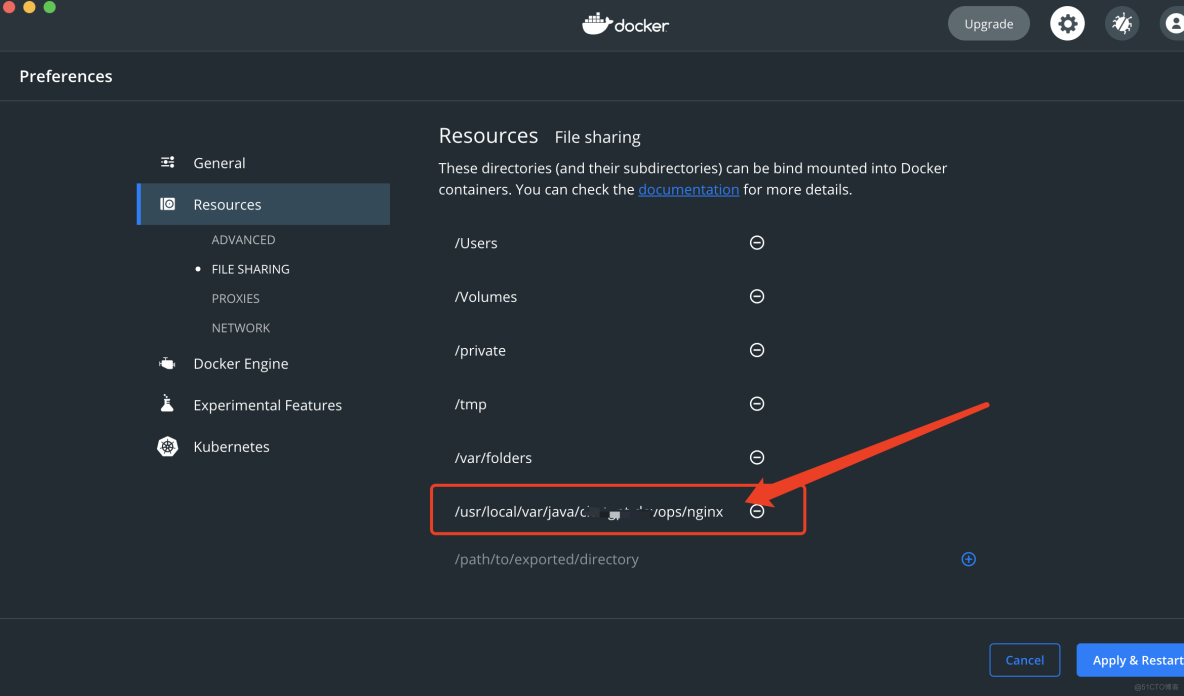Open the documentation link
Screen dimensions: 1184x696
[x=689, y=189]
